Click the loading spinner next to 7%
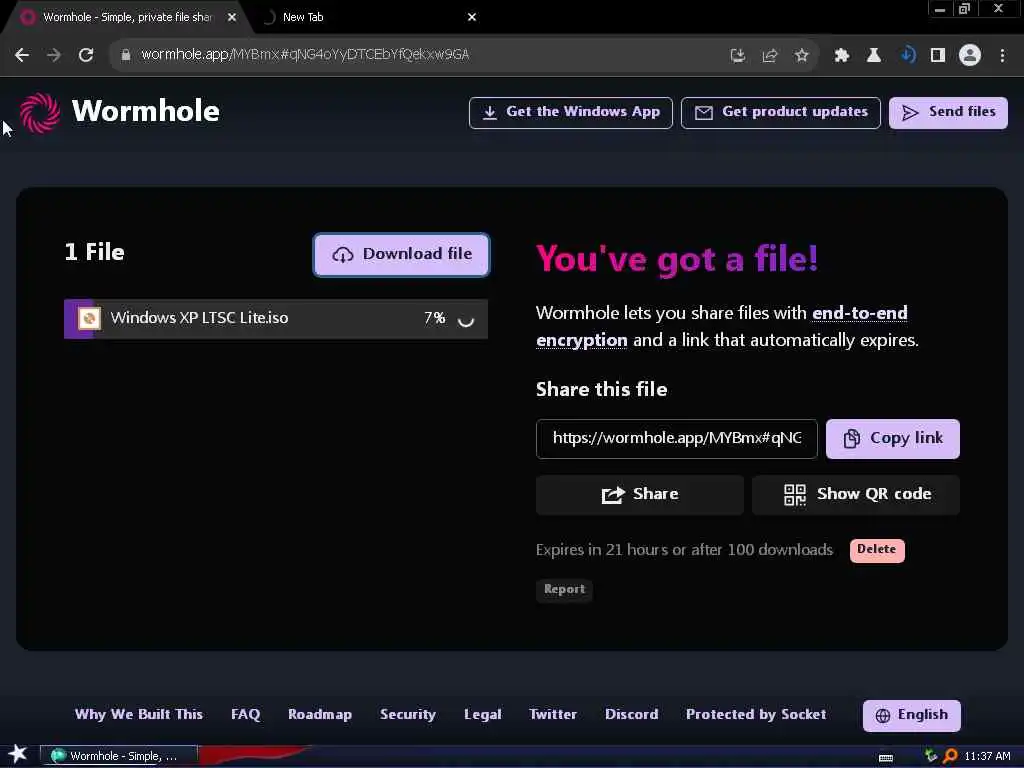Image resolution: width=1024 pixels, height=768 pixels. point(465,319)
